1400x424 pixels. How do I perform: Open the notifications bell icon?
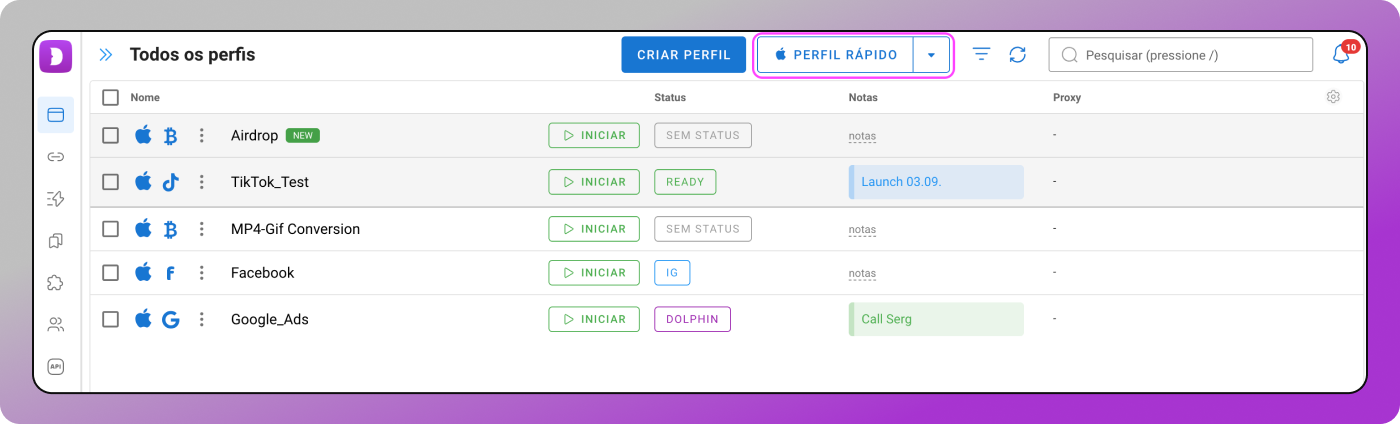pyautogui.click(x=1341, y=55)
